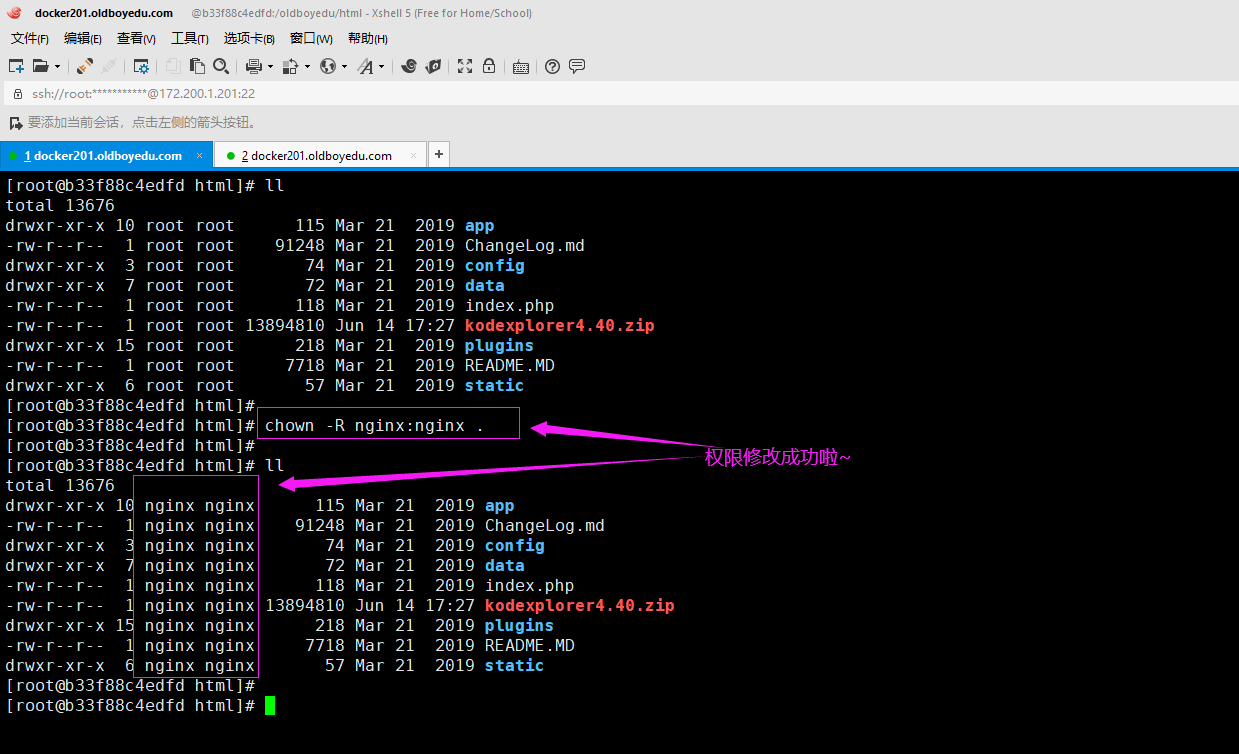Click the Paste clipboard icon
Viewport: 1239px width, 754px height.
click(x=197, y=66)
